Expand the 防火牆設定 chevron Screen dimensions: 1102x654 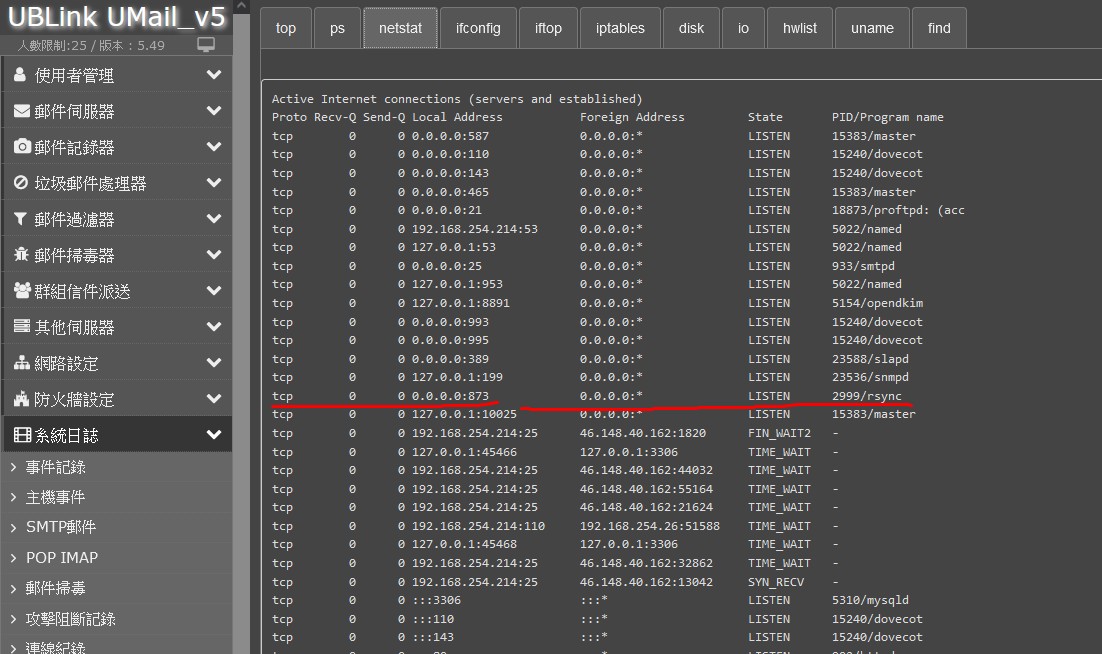[x=213, y=399]
